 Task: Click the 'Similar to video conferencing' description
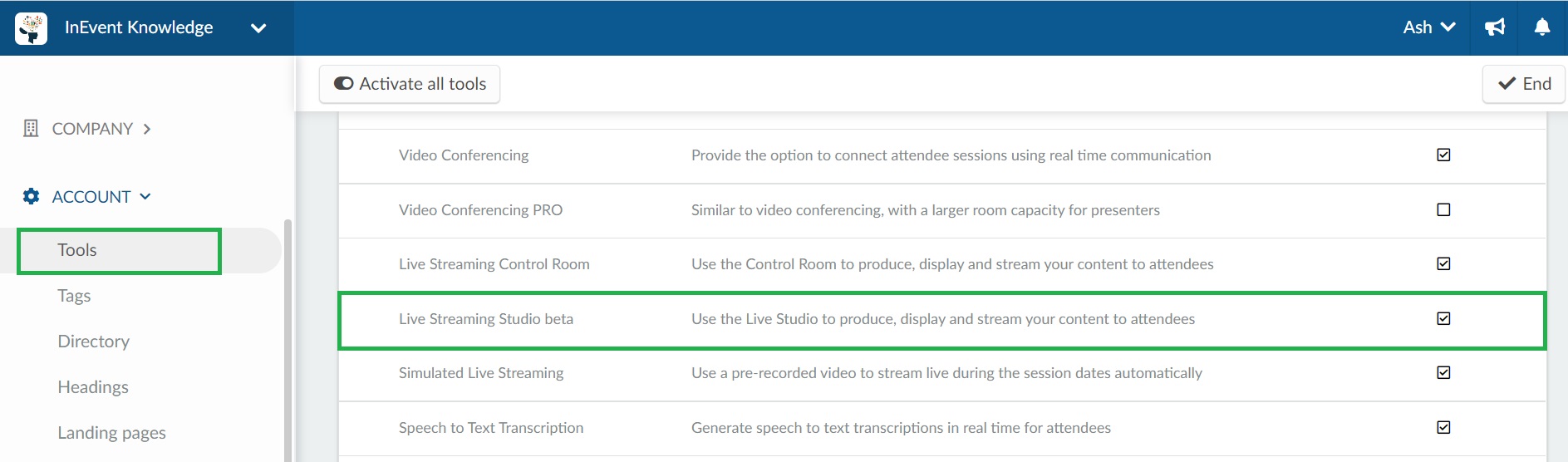(926, 210)
